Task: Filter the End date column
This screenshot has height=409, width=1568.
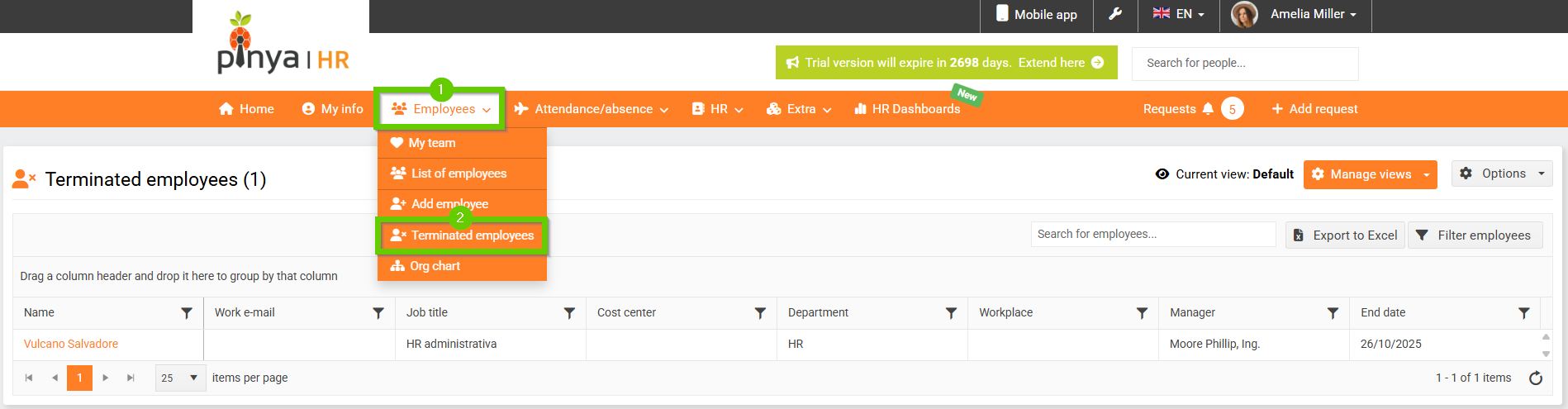Action: (x=1523, y=313)
